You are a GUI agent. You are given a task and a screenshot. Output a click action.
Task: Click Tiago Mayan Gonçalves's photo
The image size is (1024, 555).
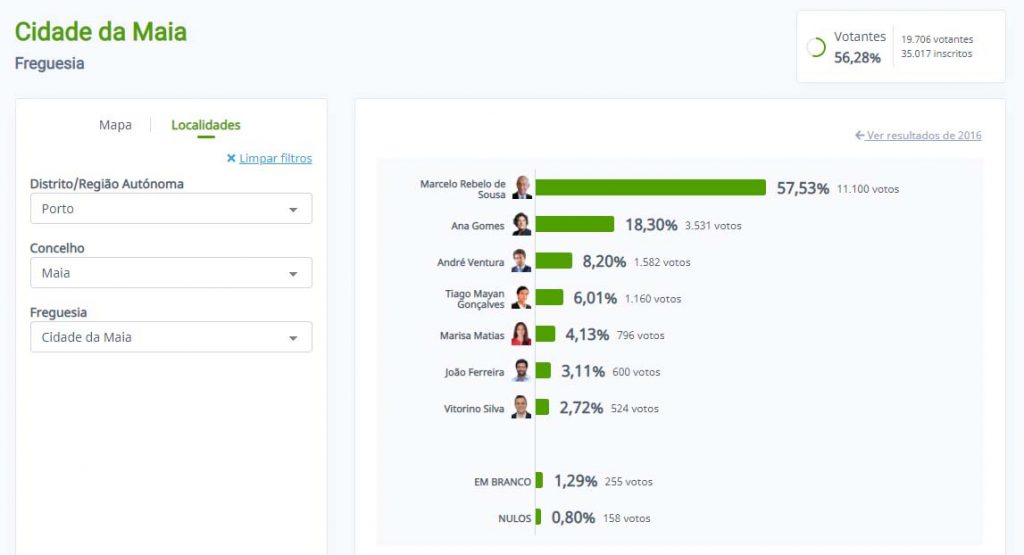pyautogui.click(x=522, y=298)
